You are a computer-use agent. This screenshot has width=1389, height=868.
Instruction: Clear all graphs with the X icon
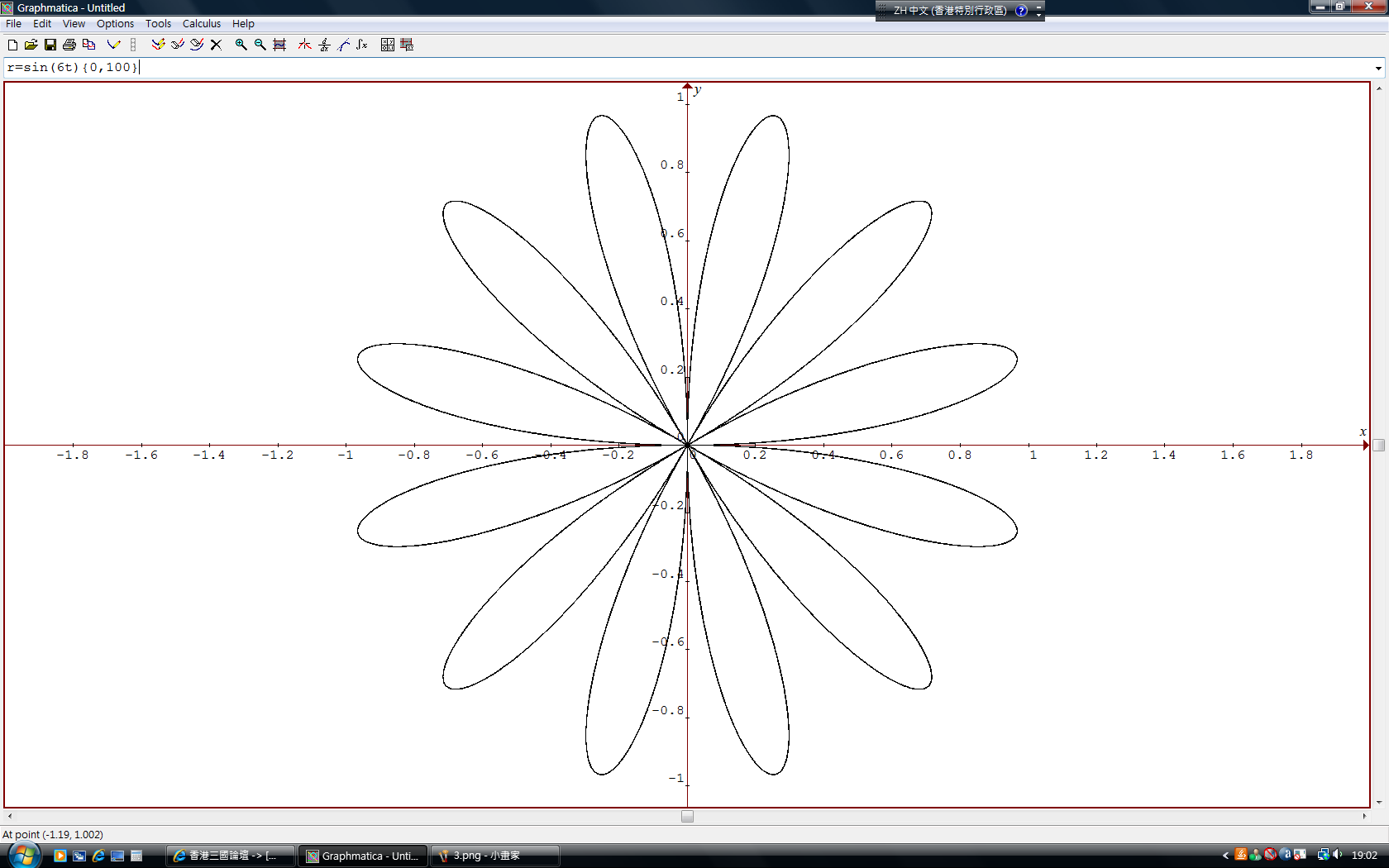[x=216, y=45]
